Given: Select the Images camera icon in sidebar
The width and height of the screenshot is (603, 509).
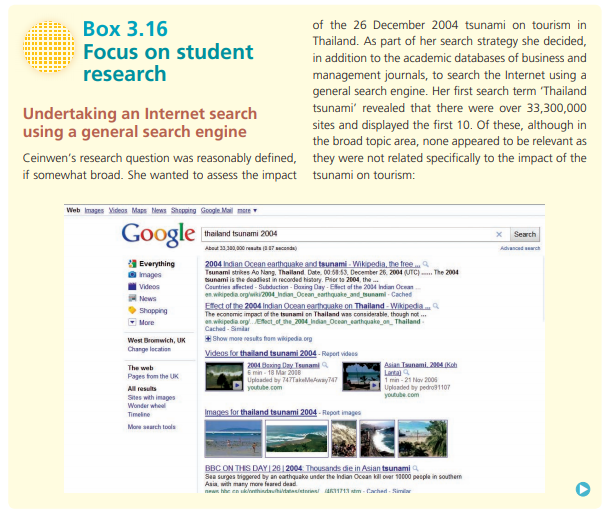Looking at the screenshot, I should coord(132,274).
